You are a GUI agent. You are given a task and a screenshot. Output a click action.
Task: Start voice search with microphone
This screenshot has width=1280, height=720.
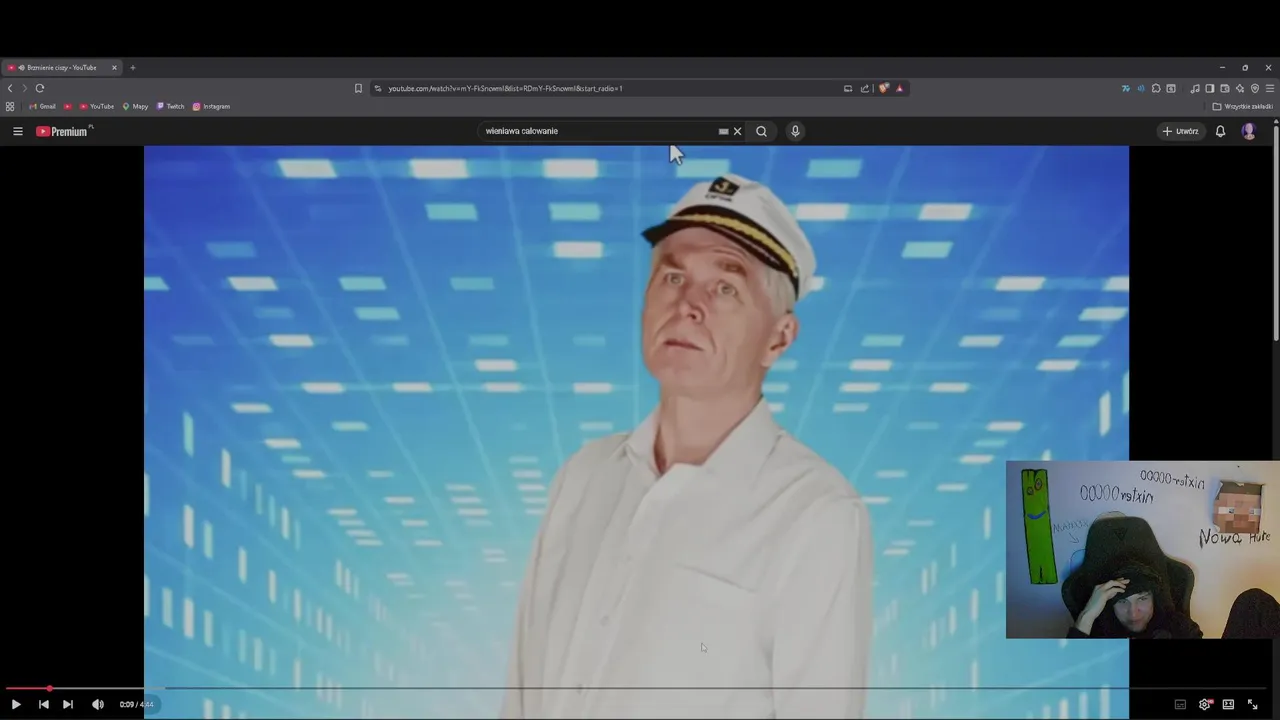(795, 131)
